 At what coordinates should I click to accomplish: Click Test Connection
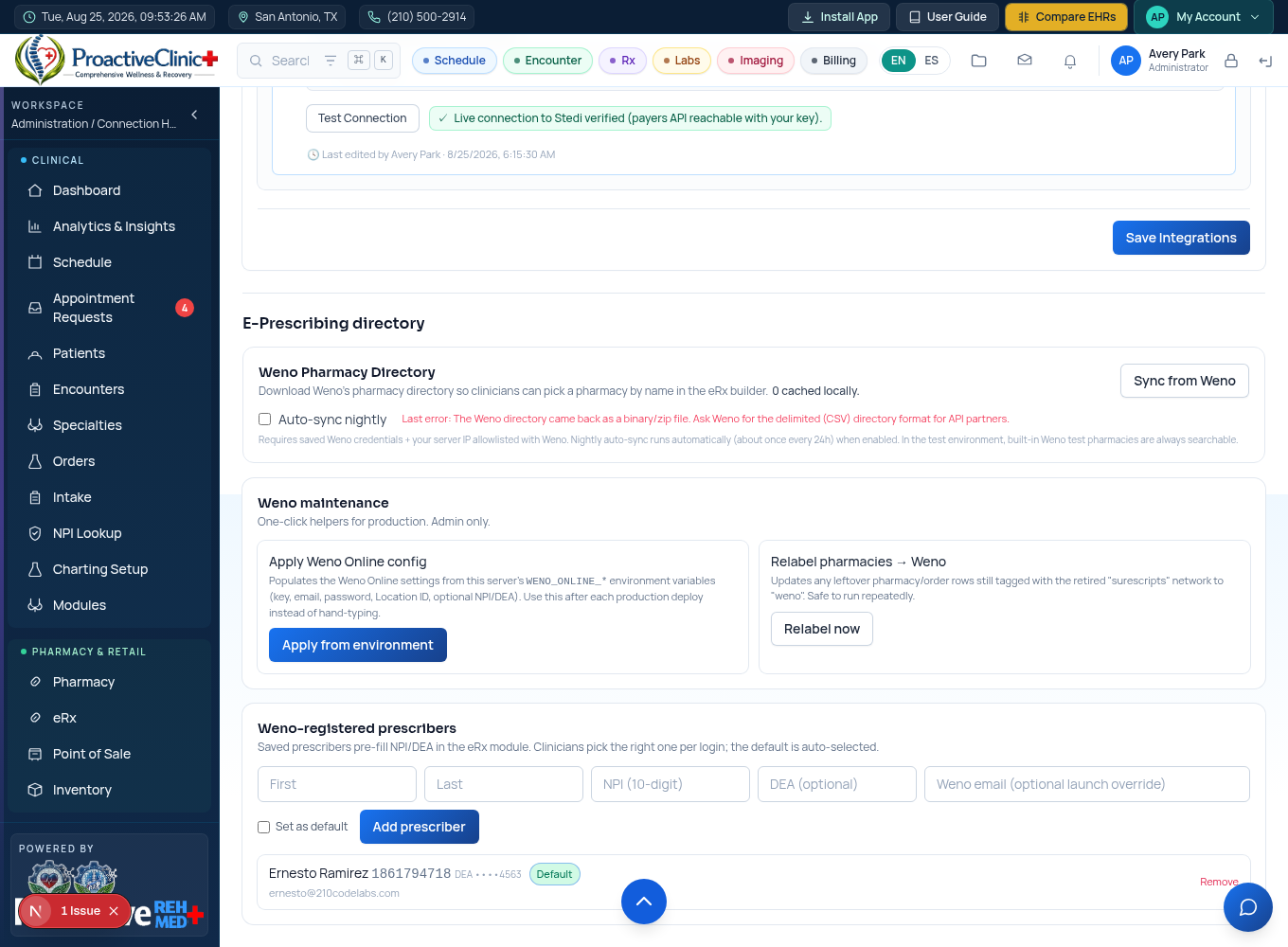click(363, 118)
